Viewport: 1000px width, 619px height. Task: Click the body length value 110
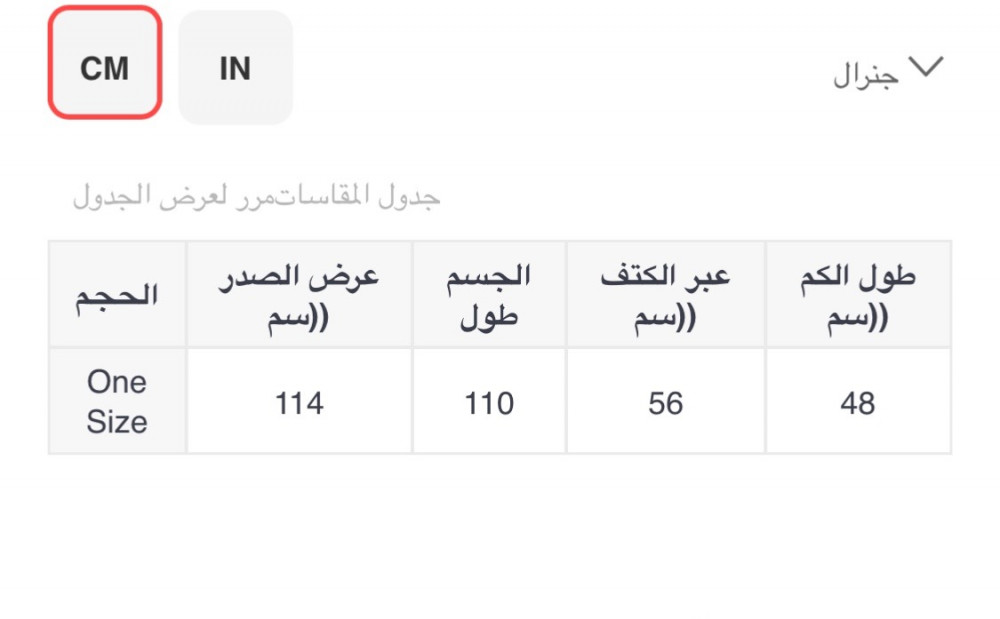(x=489, y=403)
